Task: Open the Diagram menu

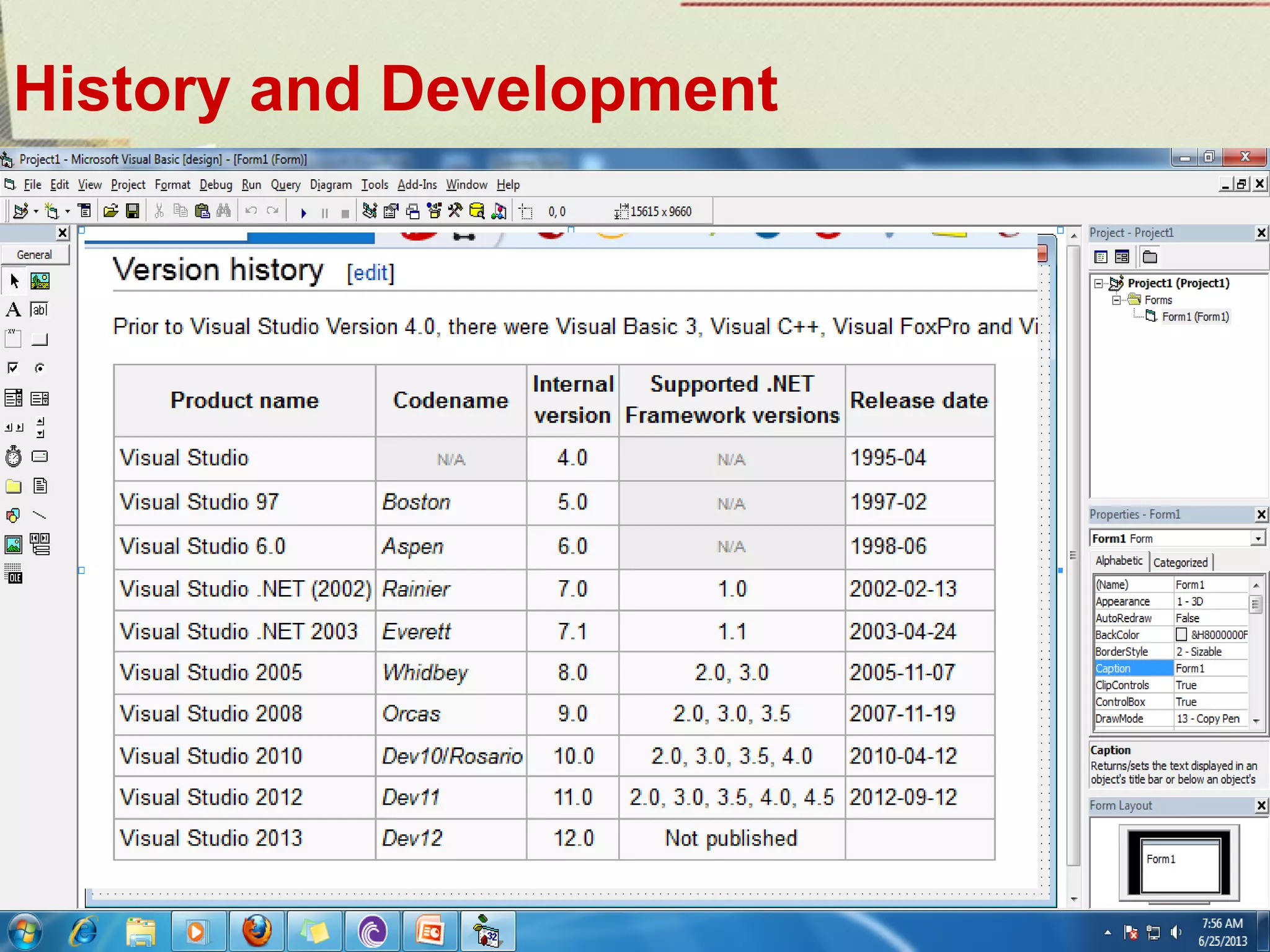Action: 331,185
